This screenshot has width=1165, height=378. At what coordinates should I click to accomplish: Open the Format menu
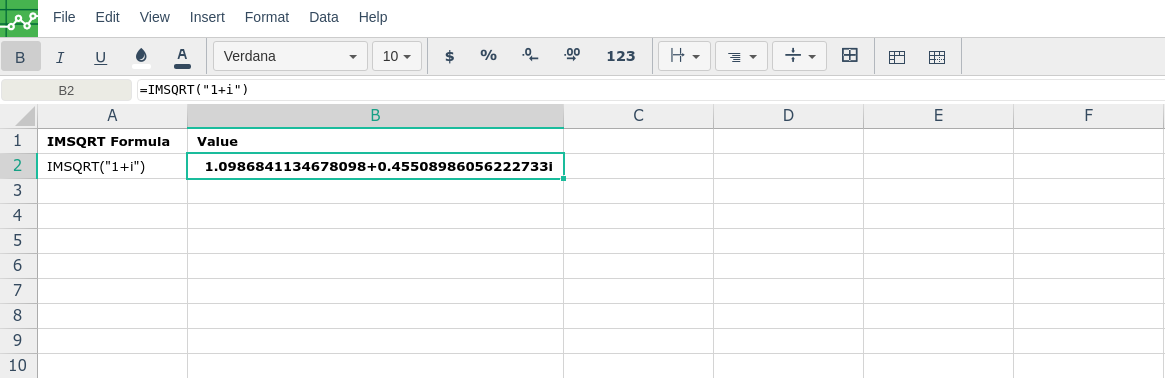click(x=267, y=17)
